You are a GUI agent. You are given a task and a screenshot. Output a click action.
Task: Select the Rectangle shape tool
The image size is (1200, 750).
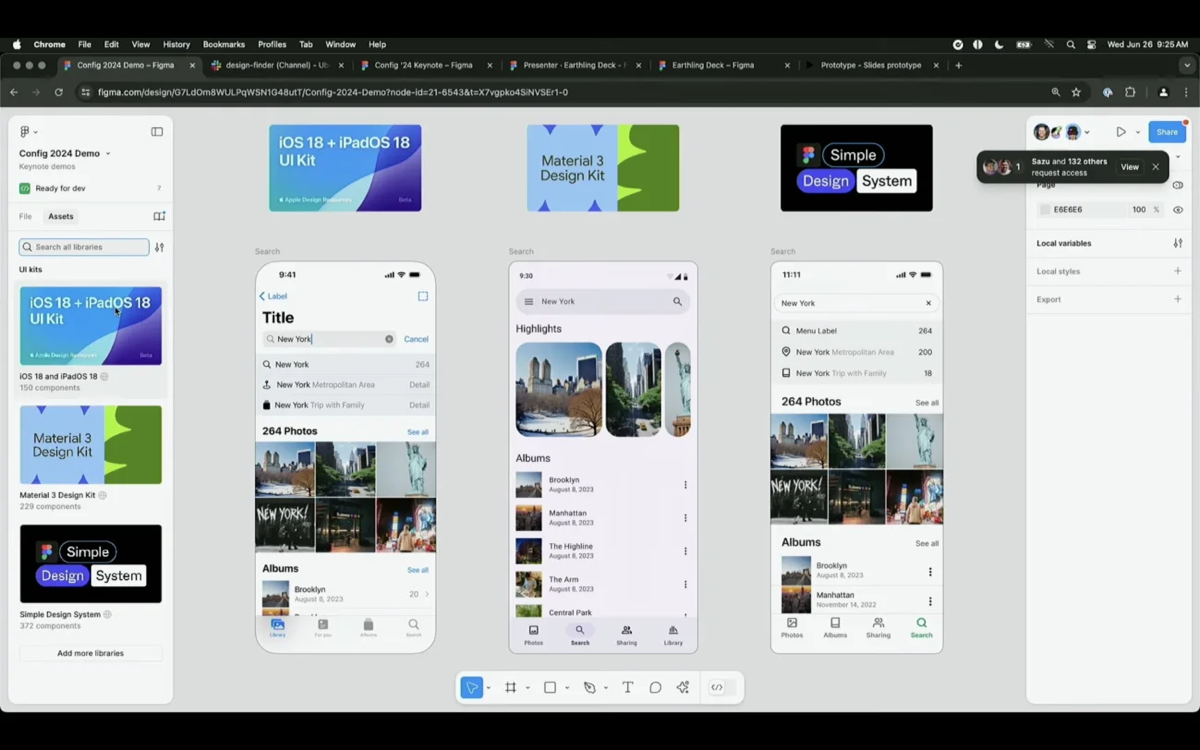(550, 688)
